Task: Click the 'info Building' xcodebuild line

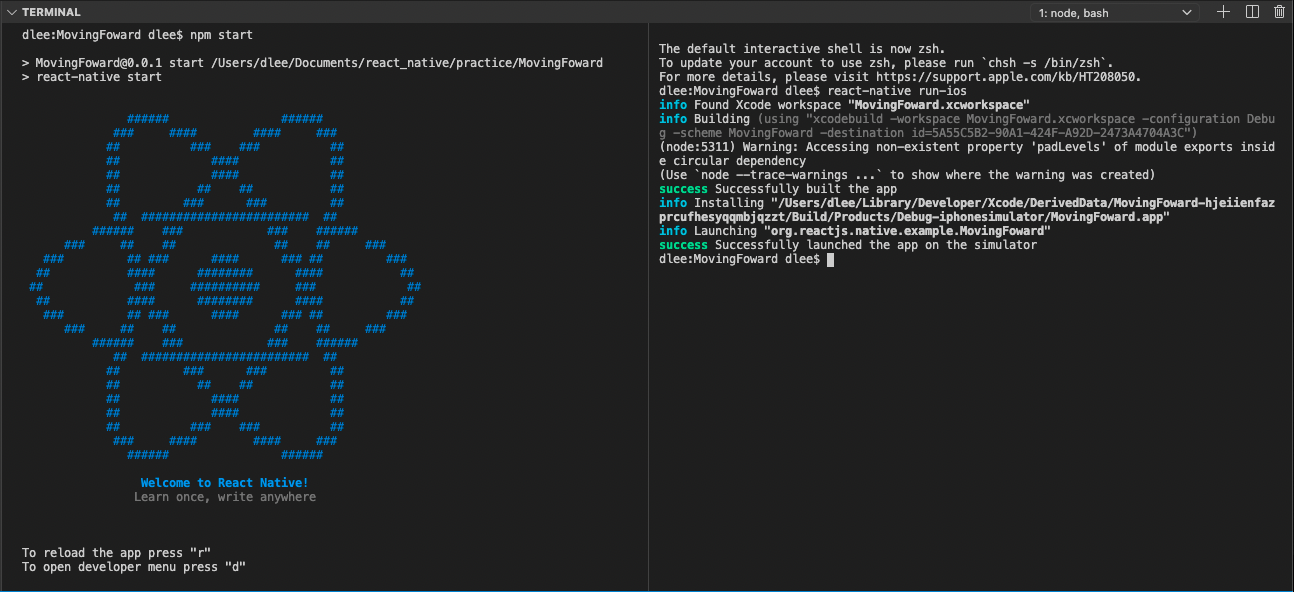Action: tap(967, 126)
